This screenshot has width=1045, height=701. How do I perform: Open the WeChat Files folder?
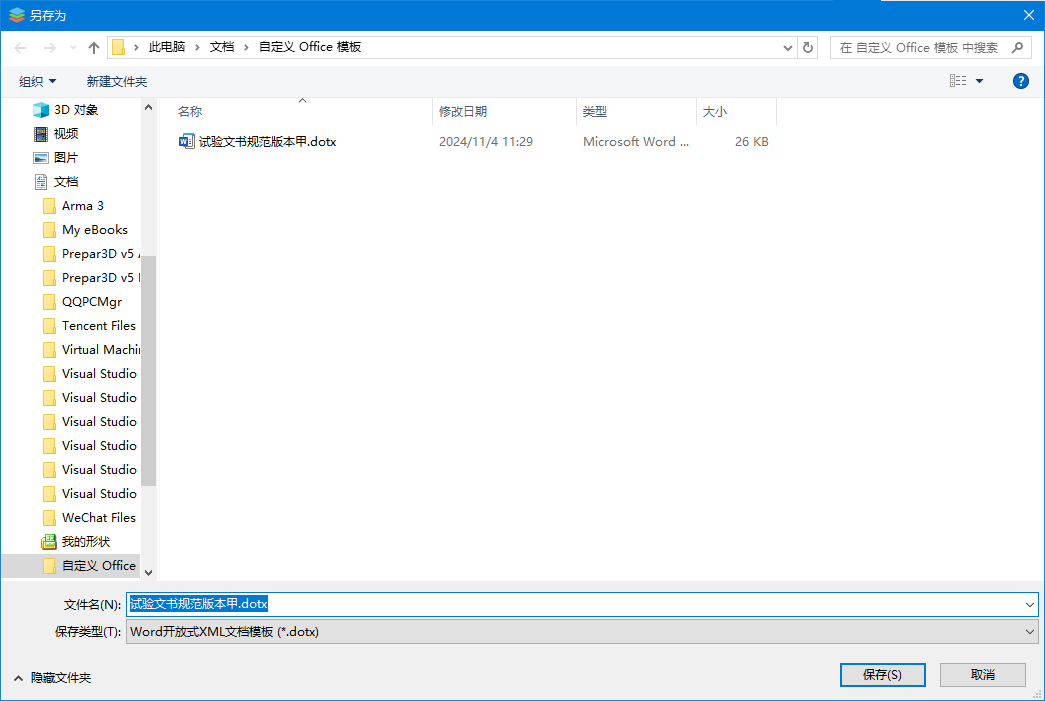click(x=99, y=518)
